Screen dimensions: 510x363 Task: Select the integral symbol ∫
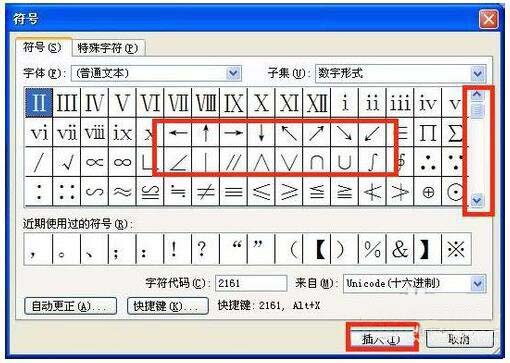click(x=372, y=162)
